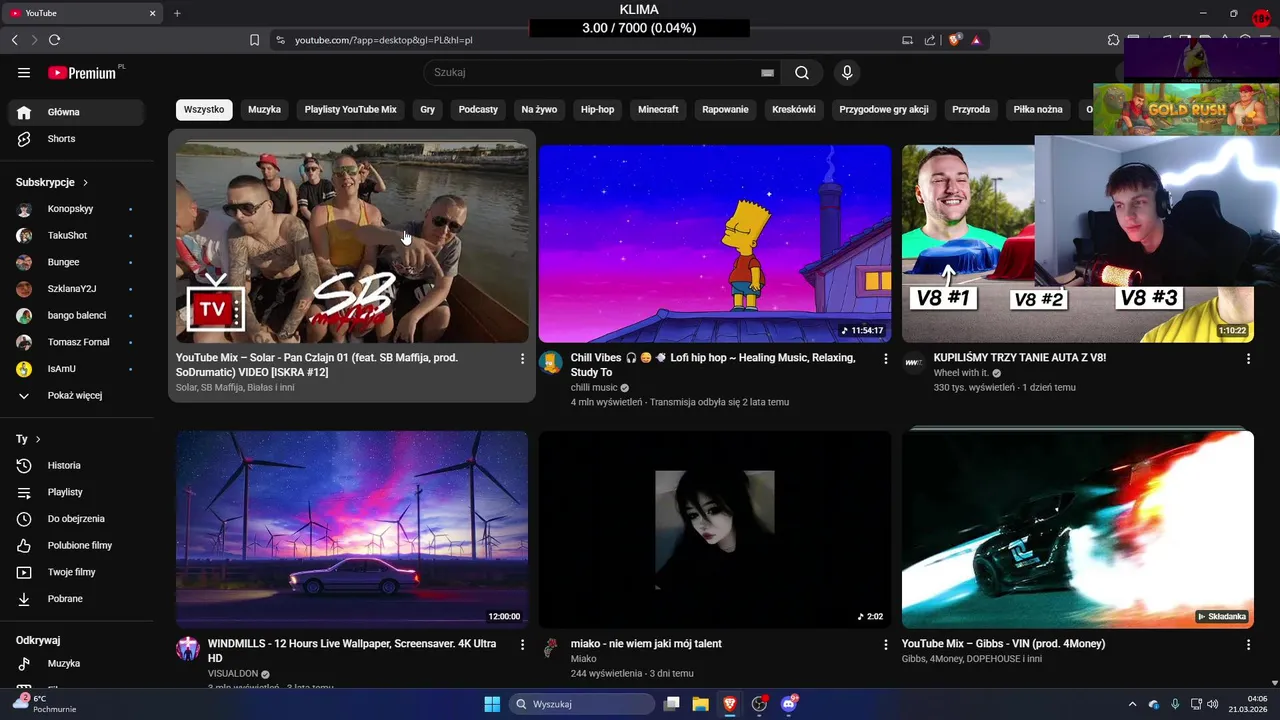Open more options for miako video

(x=885, y=645)
